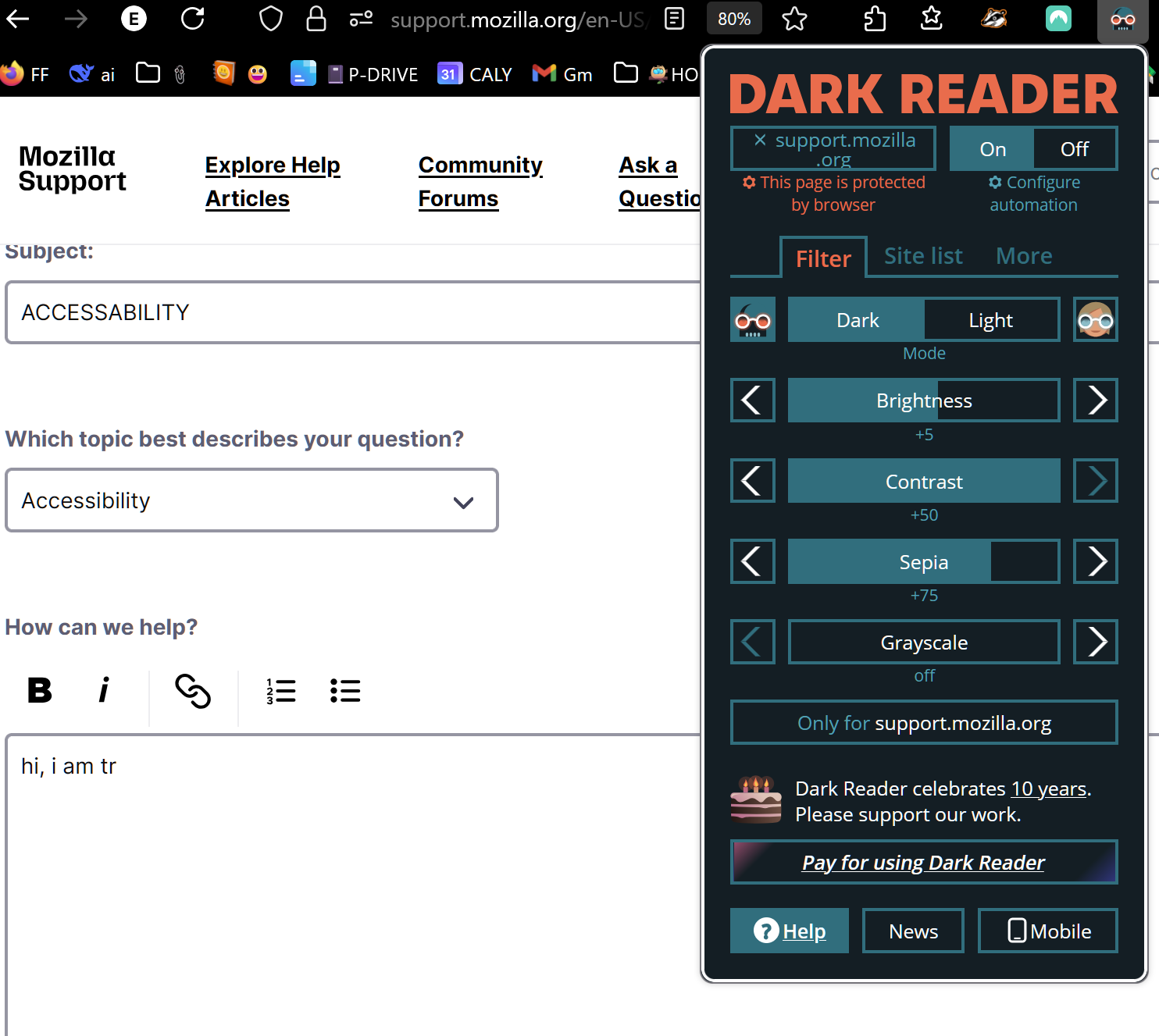Open the shield tracking protection icon
The width and height of the screenshot is (1159, 1036).
270,19
